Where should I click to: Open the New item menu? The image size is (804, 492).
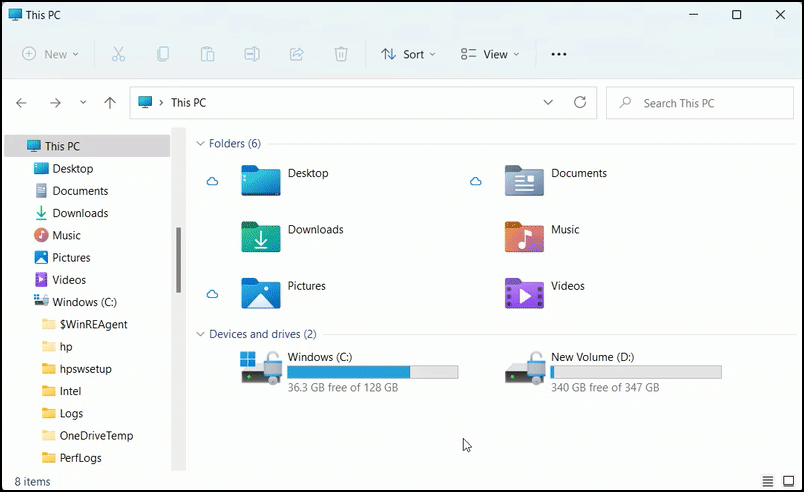click(50, 54)
